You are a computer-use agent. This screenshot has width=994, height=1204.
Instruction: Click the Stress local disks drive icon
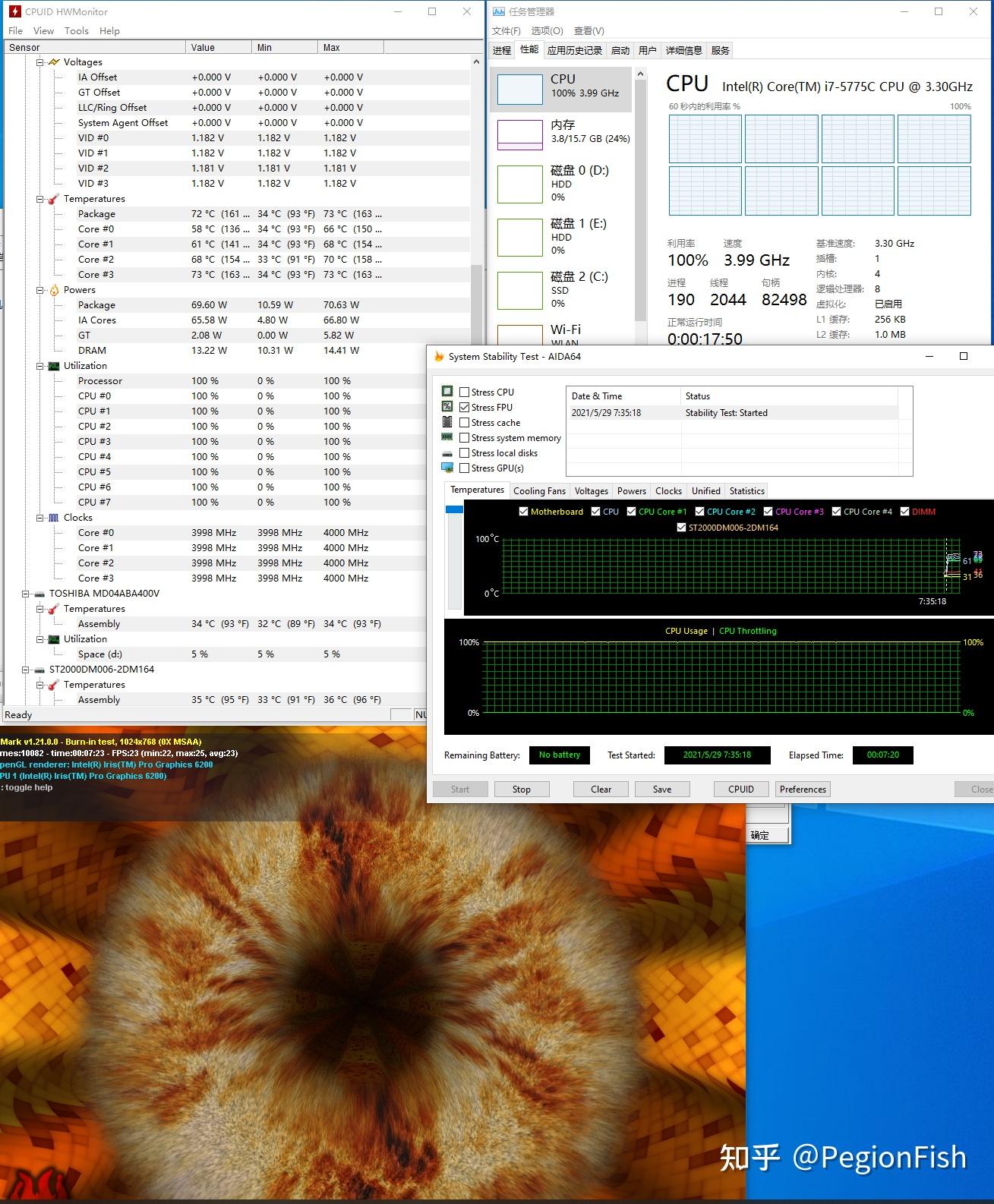click(x=447, y=453)
